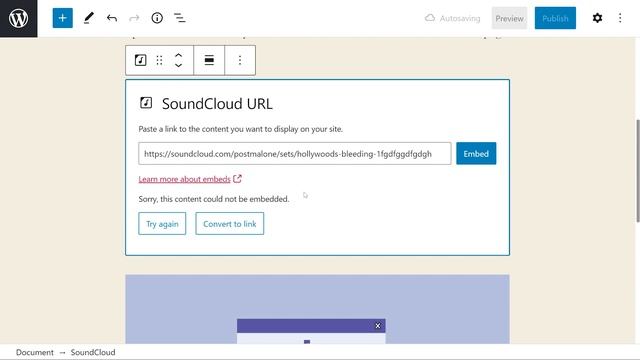The image size is (640, 360).
Task: Redo the last undone change
Action: click(134, 18)
